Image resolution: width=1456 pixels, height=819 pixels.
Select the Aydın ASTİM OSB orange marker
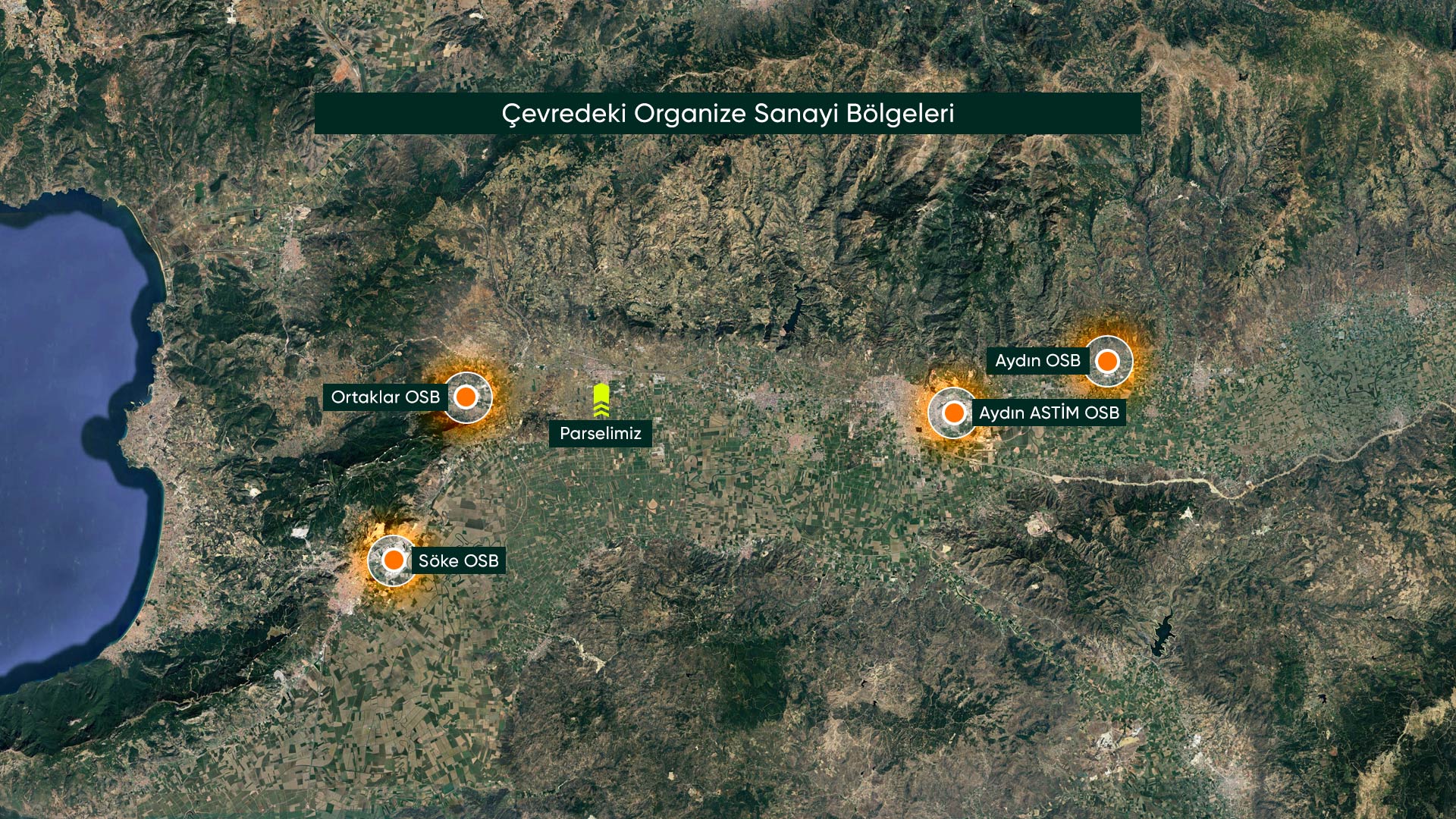(953, 413)
